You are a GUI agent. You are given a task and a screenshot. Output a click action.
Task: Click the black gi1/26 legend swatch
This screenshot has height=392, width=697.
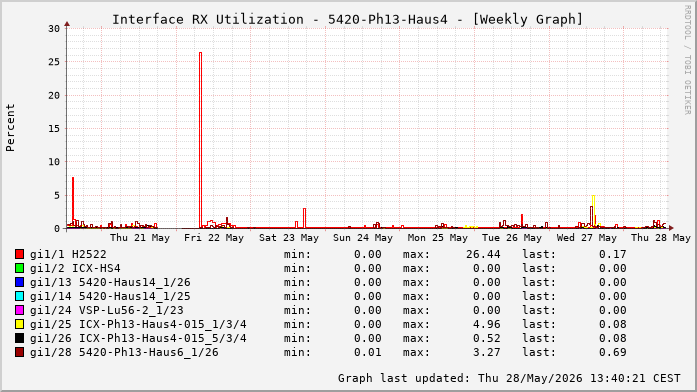point(19,338)
